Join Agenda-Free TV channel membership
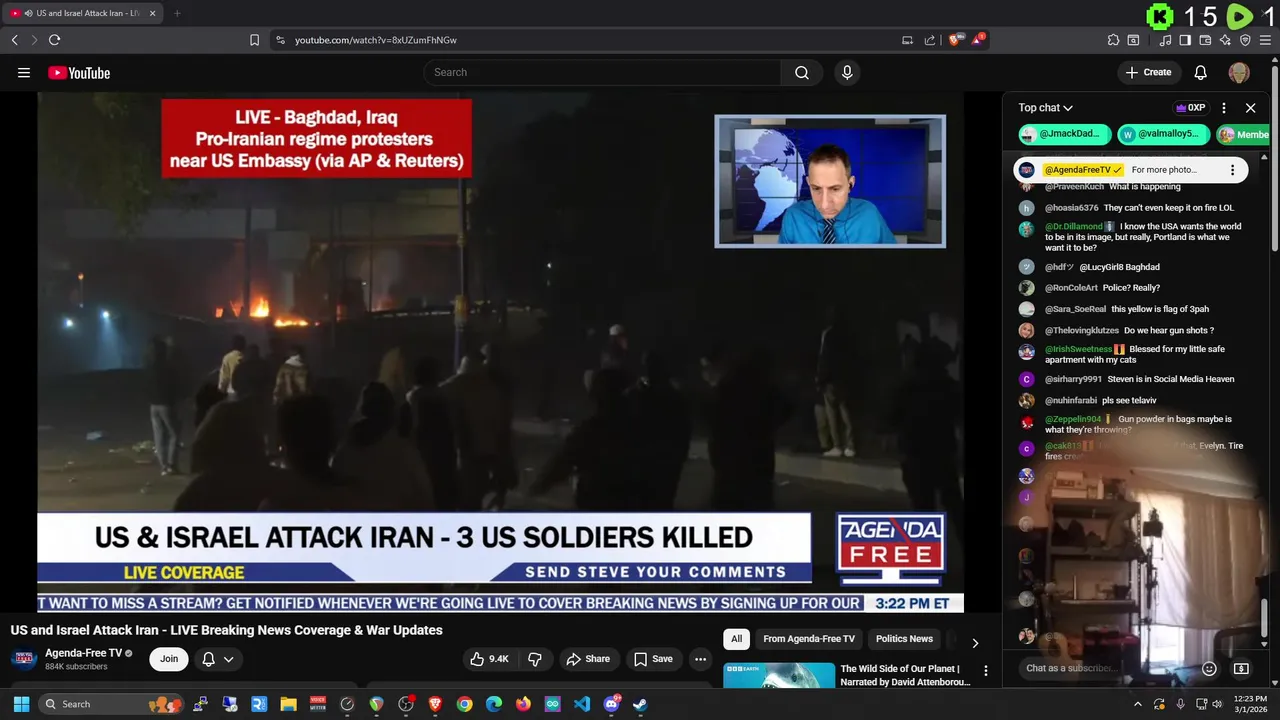 point(169,659)
